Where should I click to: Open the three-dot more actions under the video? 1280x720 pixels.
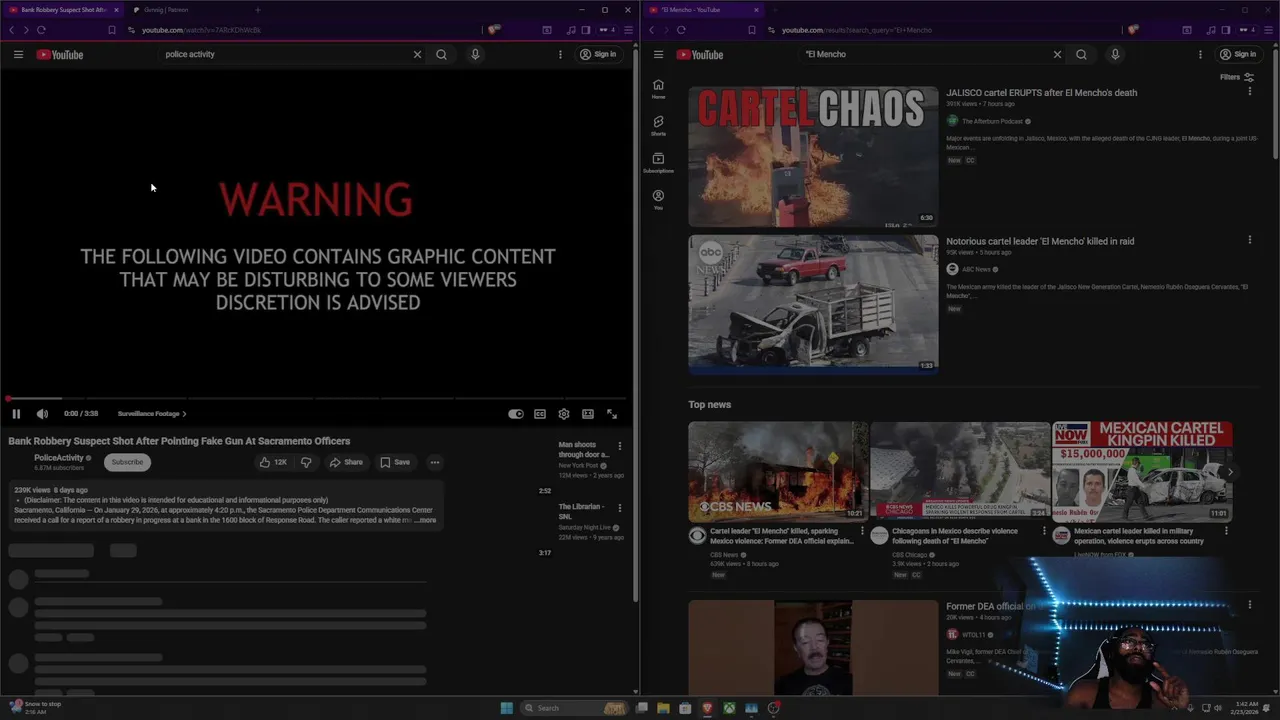(x=434, y=462)
